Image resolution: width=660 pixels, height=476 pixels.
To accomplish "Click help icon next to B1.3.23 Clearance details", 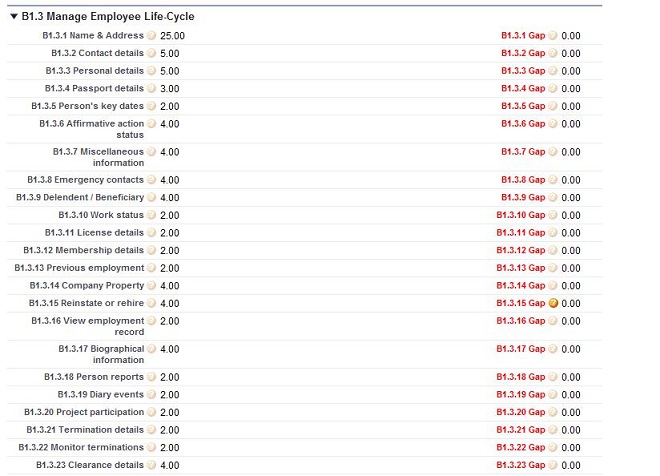I will 152,465.
